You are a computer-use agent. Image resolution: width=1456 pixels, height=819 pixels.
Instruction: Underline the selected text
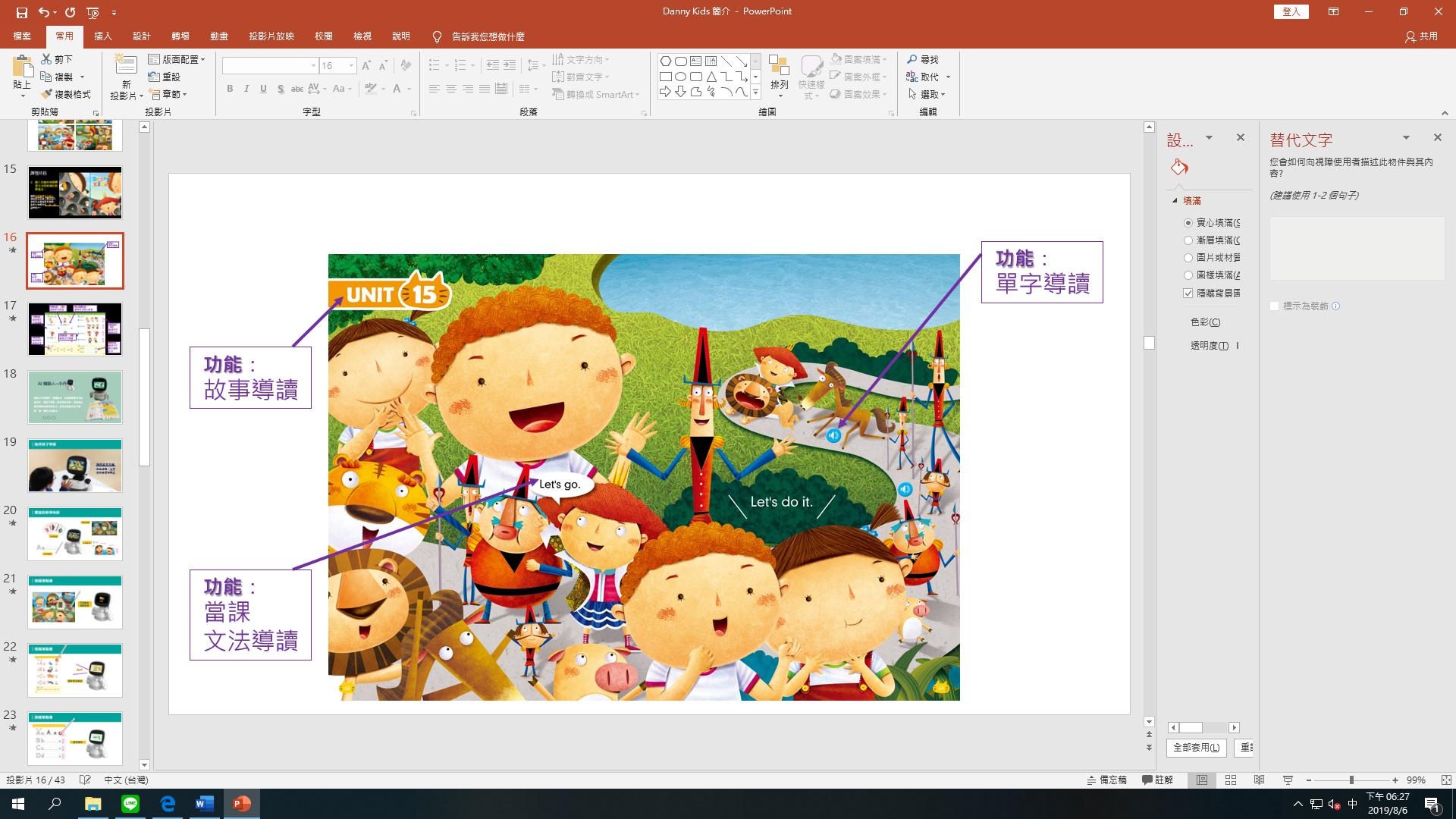point(263,89)
